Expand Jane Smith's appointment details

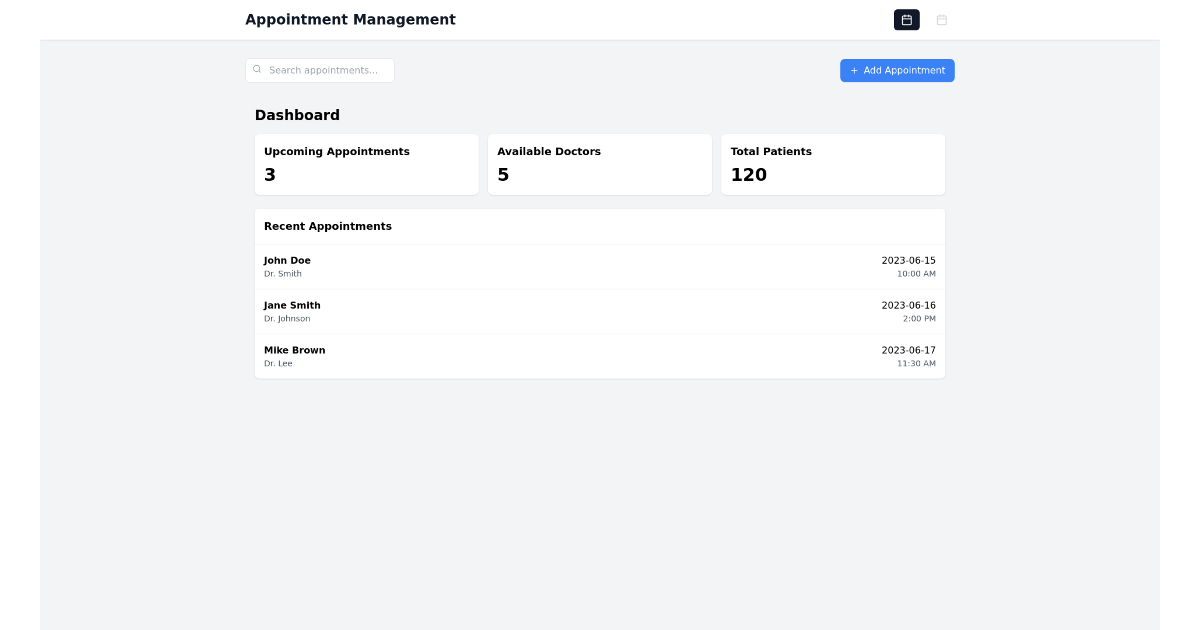[599, 310]
